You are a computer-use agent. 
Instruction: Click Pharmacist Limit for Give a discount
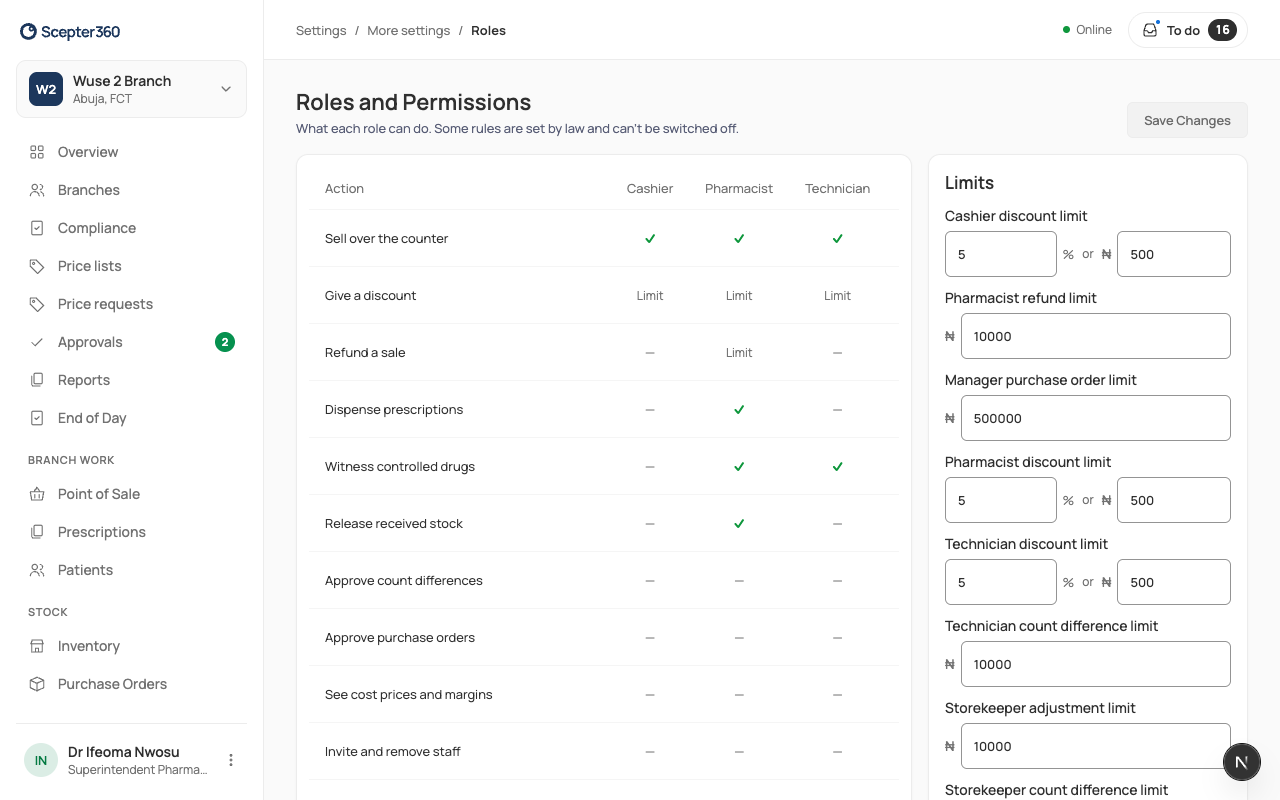pyautogui.click(x=739, y=295)
